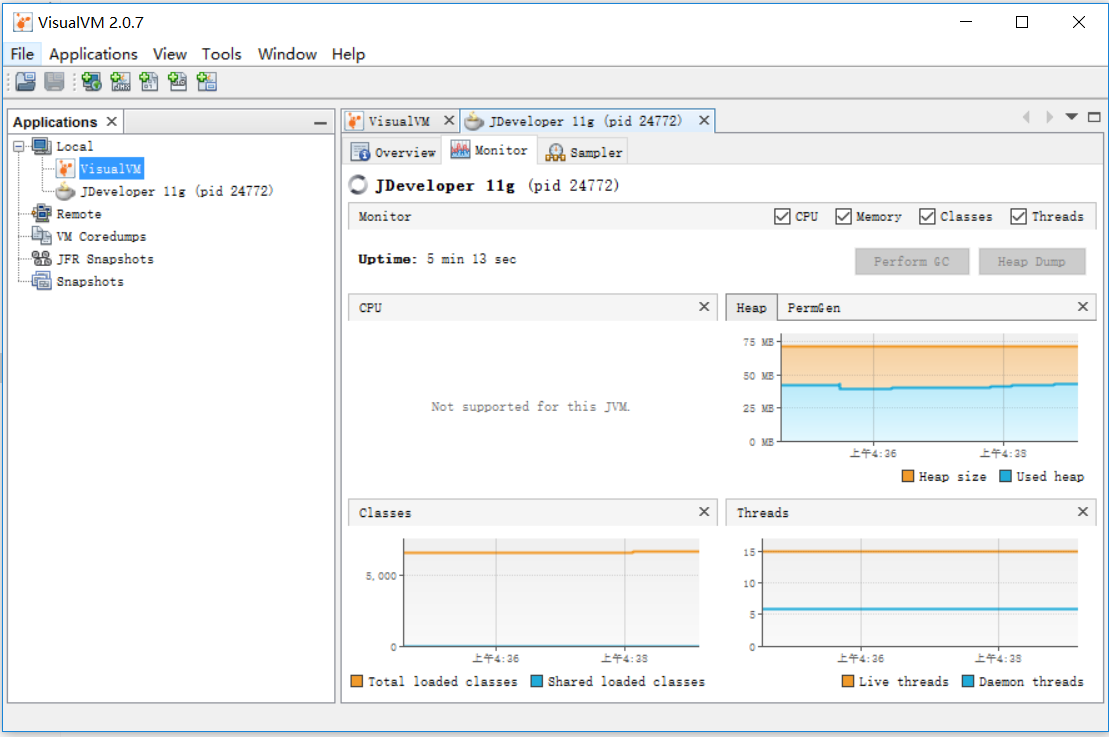Click the Local computer icon in tree
The width and height of the screenshot is (1109, 737).
pyautogui.click(x=42, y=146)
